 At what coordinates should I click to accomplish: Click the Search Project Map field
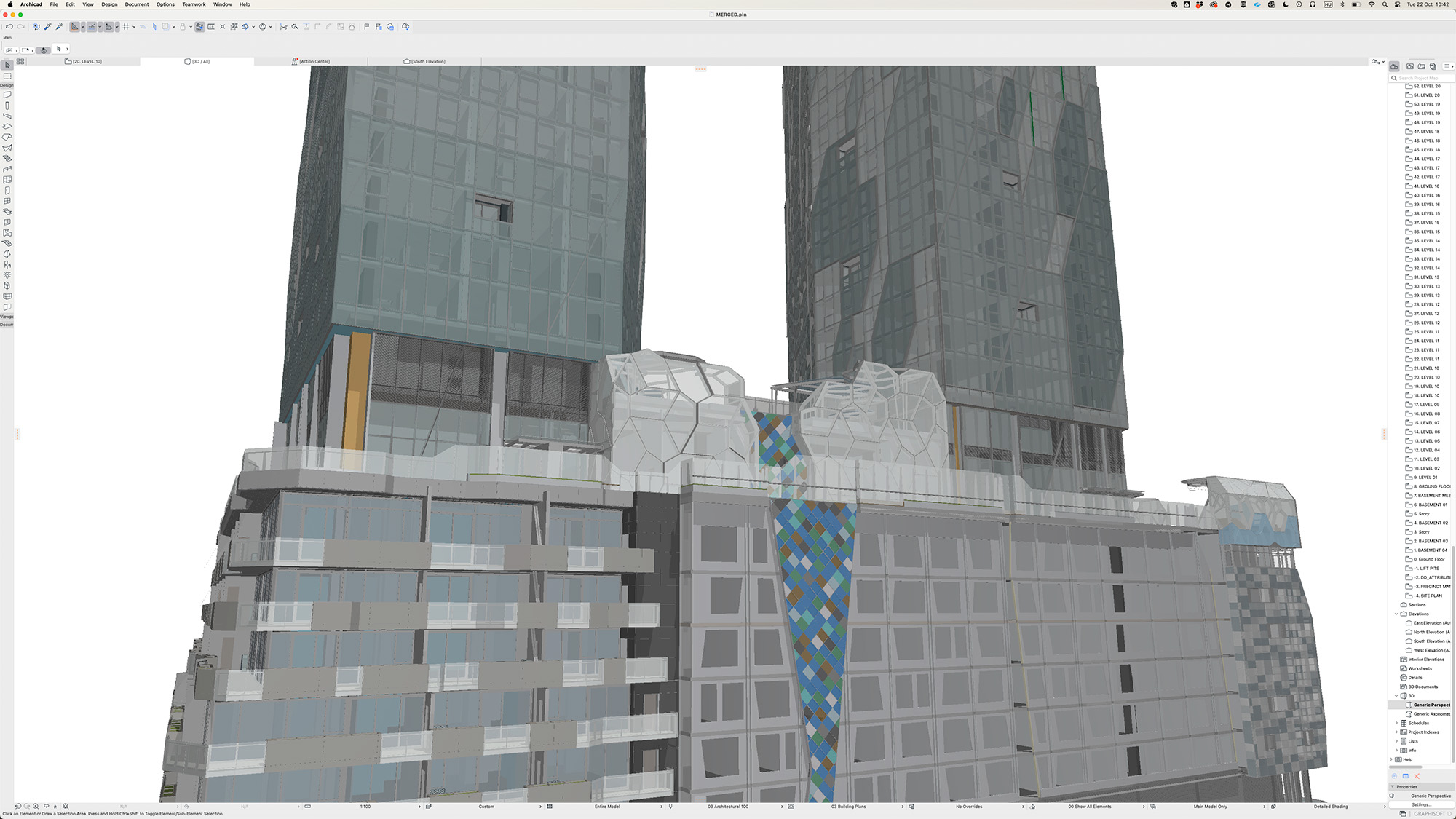click(x=1422, y=78)
